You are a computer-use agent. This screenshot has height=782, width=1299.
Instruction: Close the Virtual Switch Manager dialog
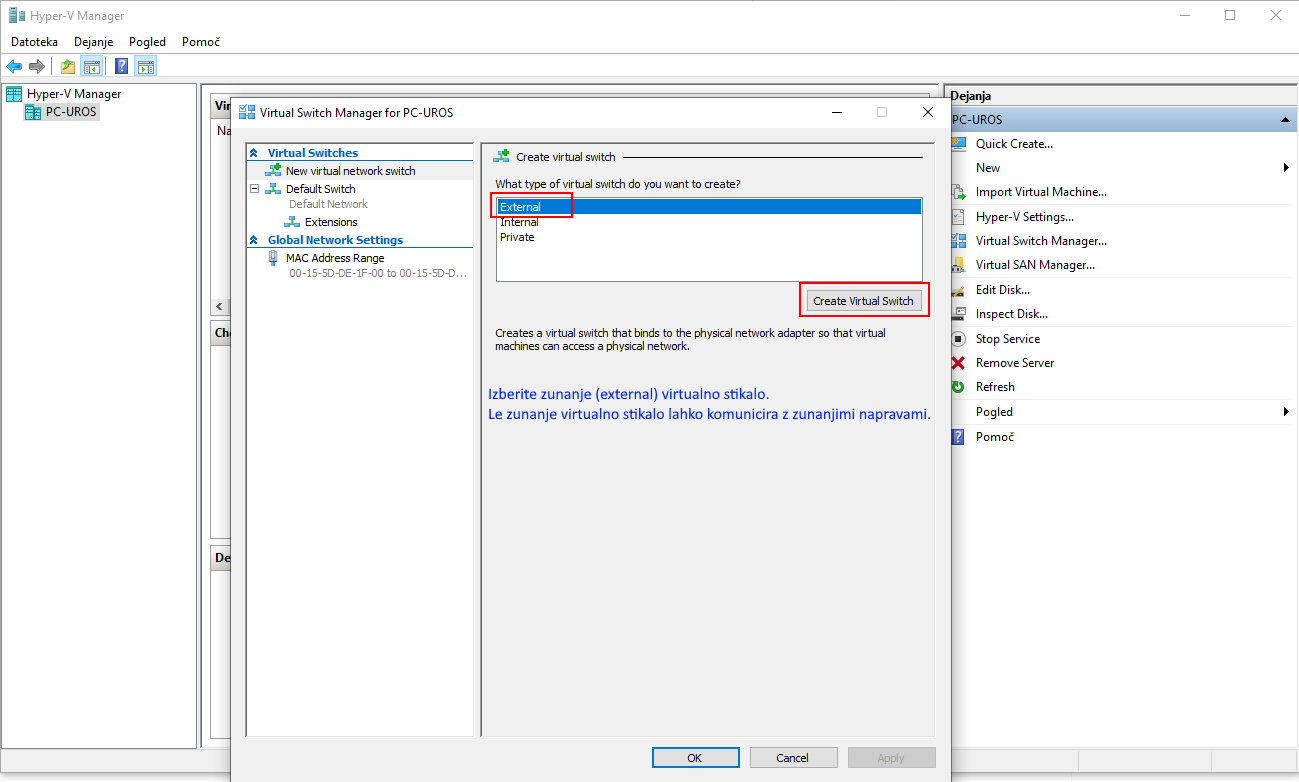click(x=928, y=112)
